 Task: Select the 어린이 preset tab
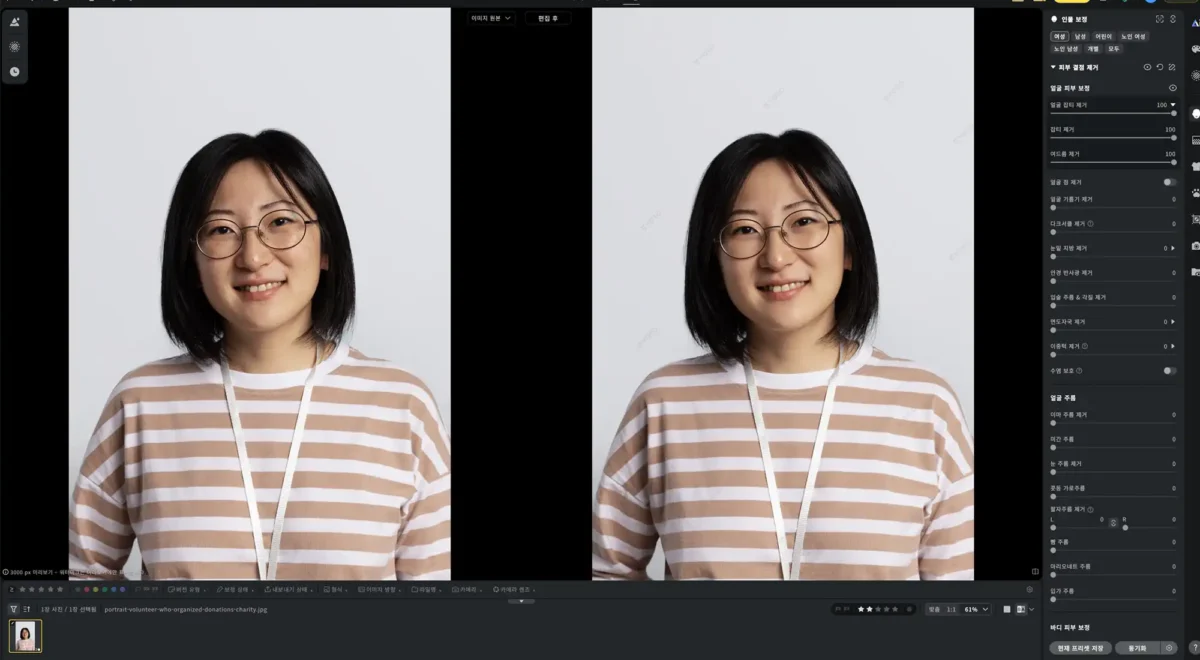coord(1103,36)
